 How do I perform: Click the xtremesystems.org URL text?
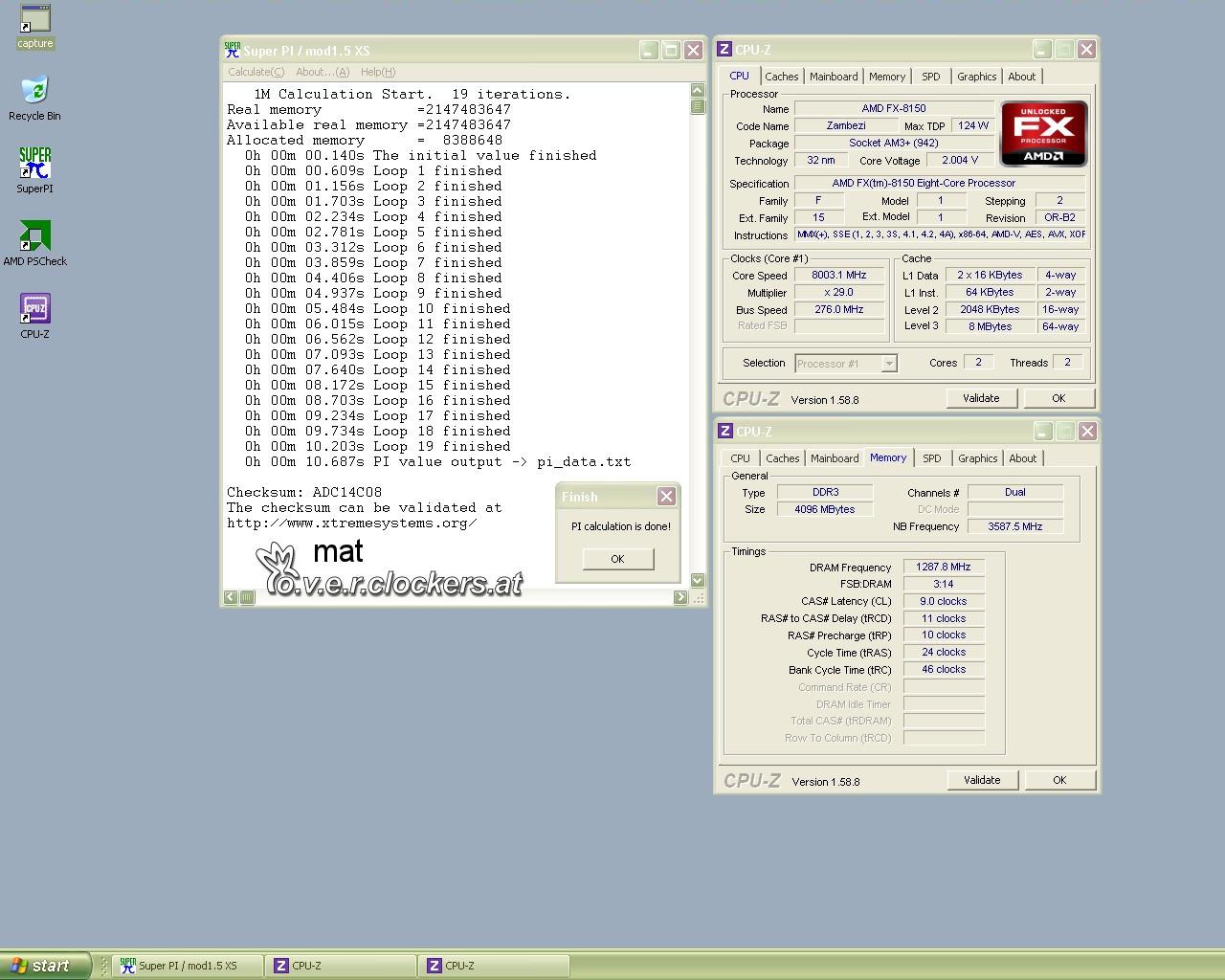[x=352, y=523]
